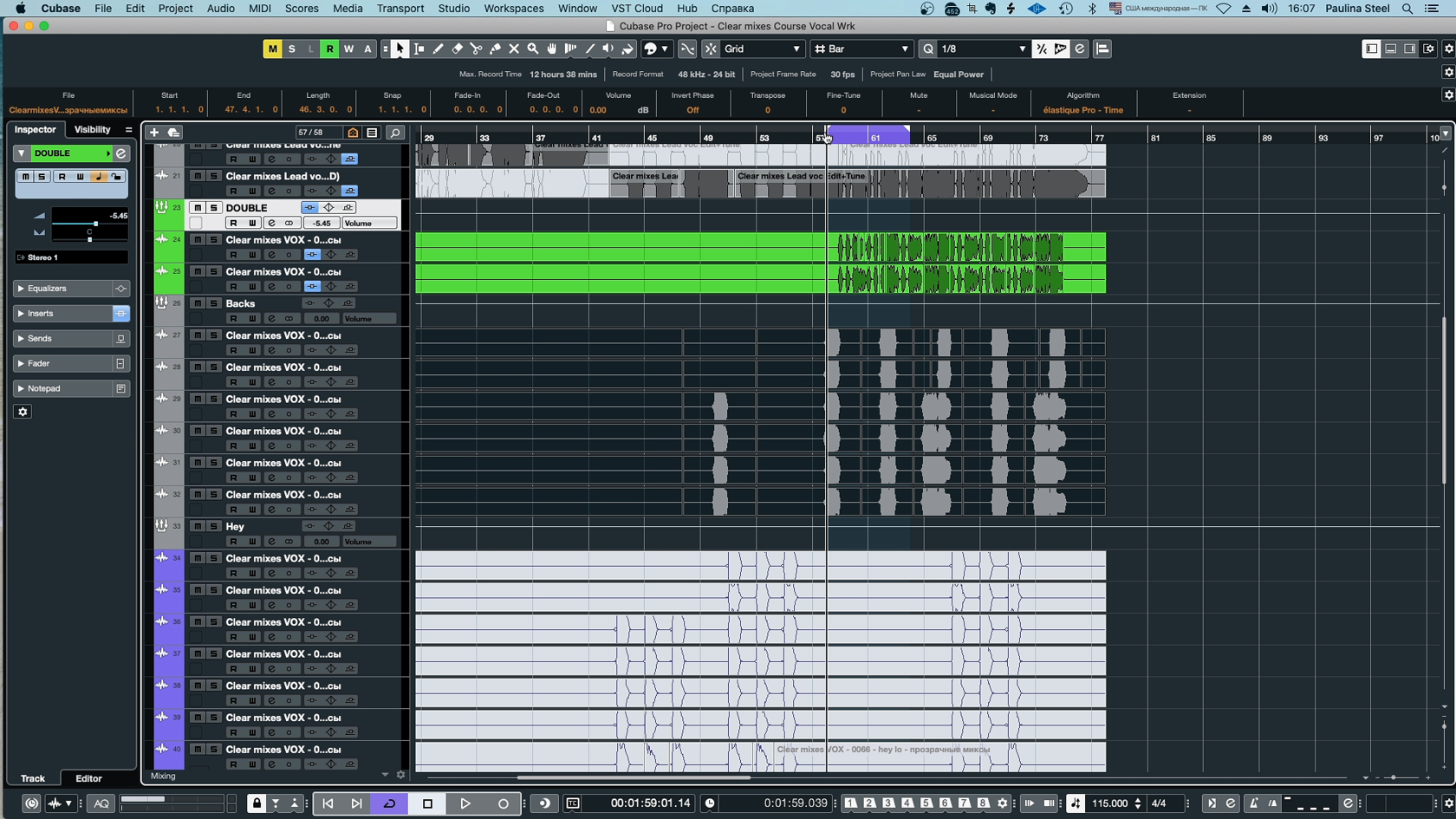Screen dimensions: 1456x819
Task: Open the Find Tracks search icon
Action: 395,133
